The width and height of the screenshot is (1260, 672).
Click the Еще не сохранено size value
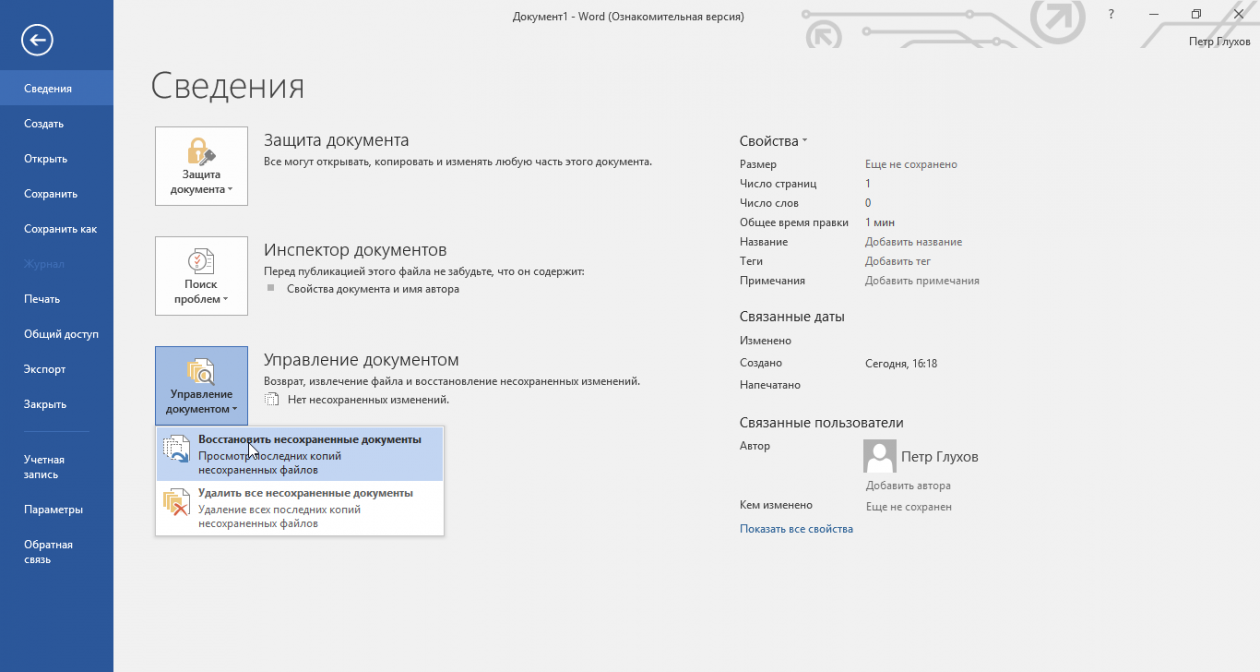pos(911,164)
